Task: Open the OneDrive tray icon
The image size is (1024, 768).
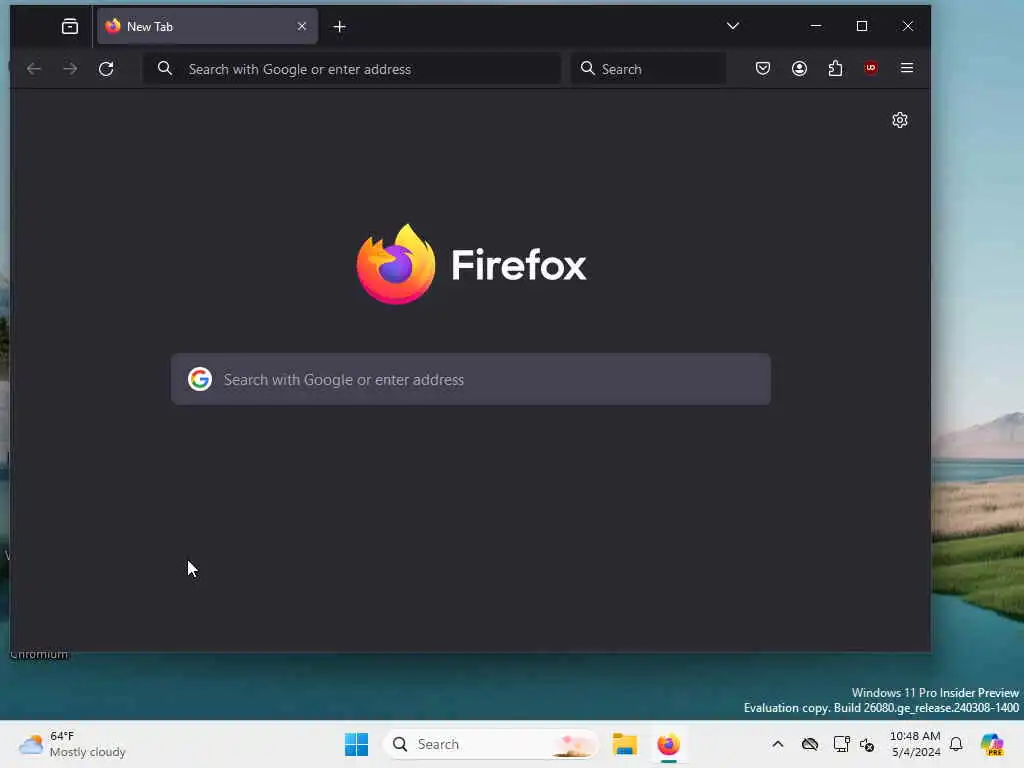Action: [810, 744]
